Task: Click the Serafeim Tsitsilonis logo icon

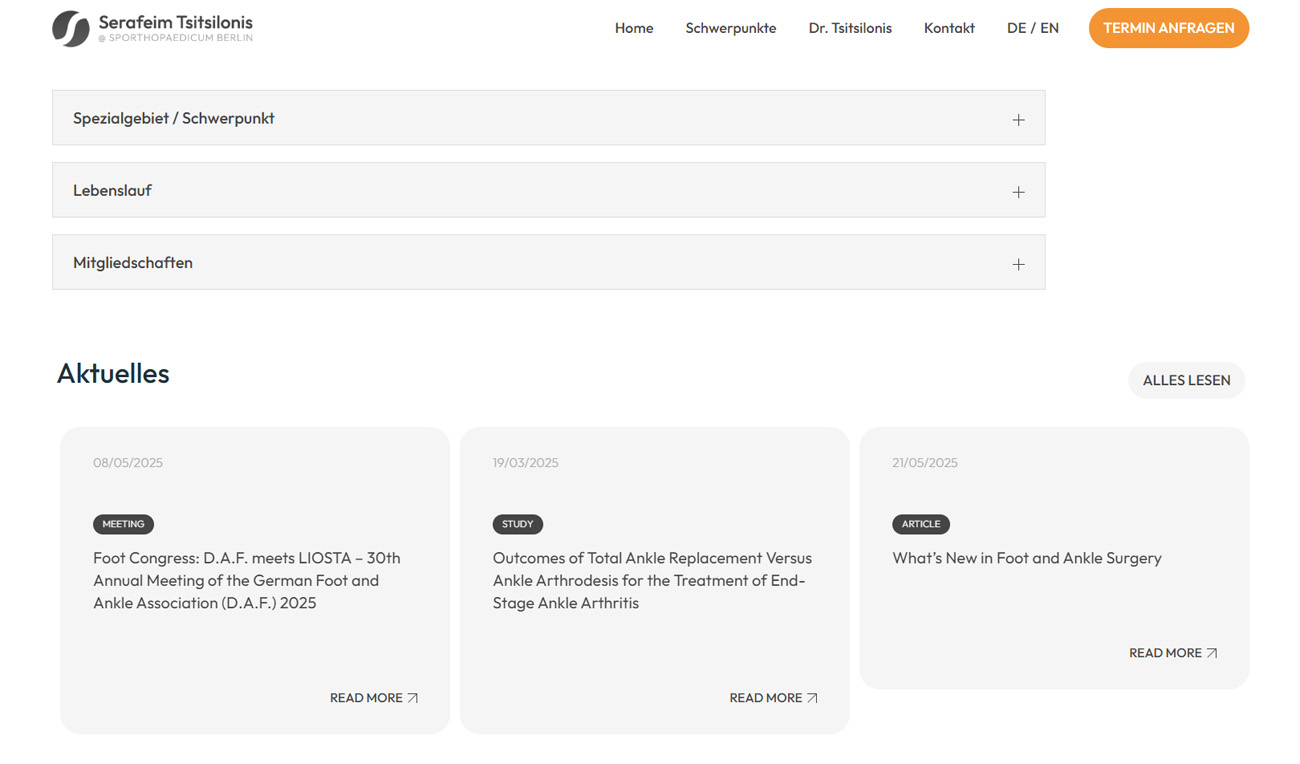Action: [71, 29]
